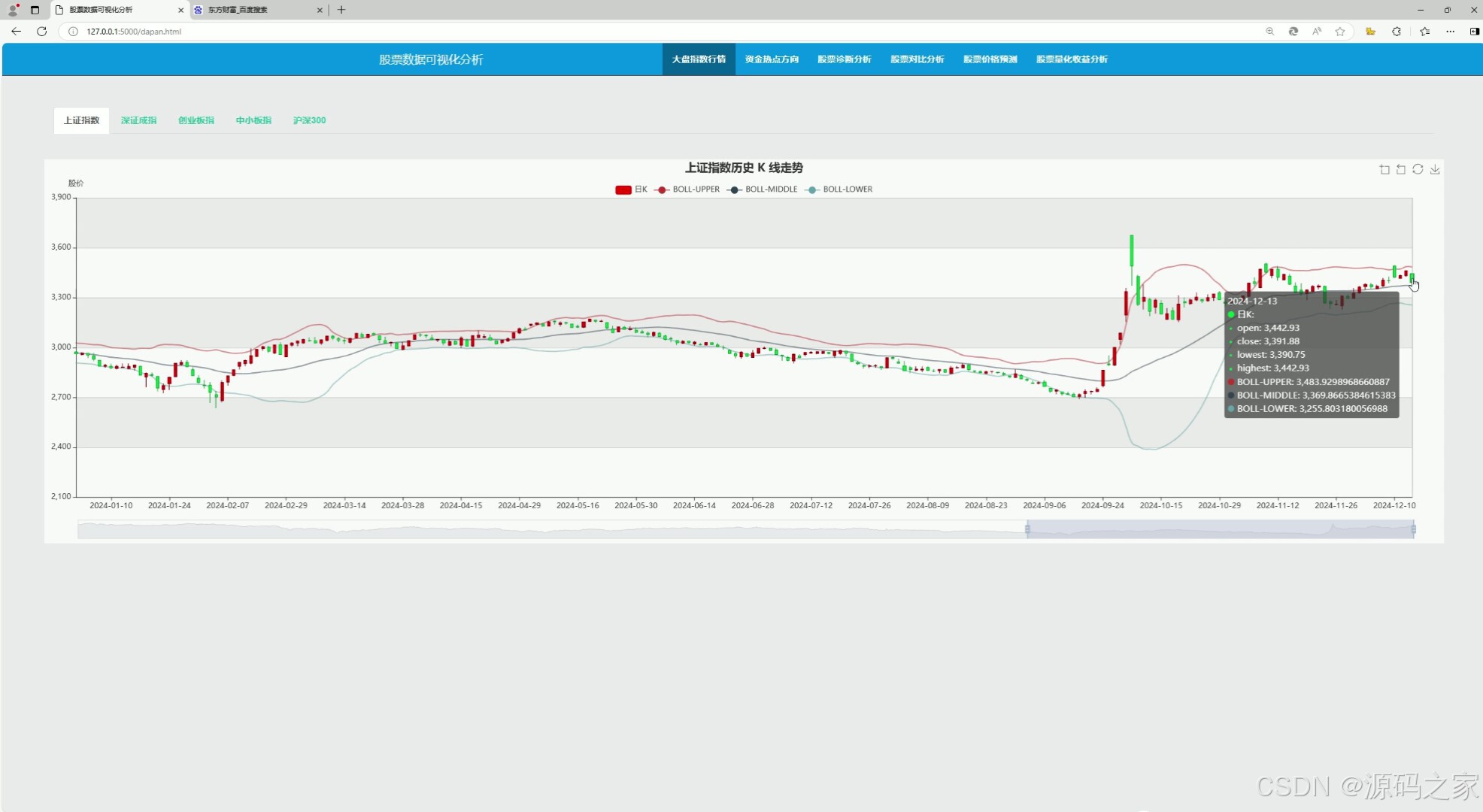The width and height of the screenshot is (1483, 812).
Task: Switch to the 深证成指 tab
Action: pos(138,120)
